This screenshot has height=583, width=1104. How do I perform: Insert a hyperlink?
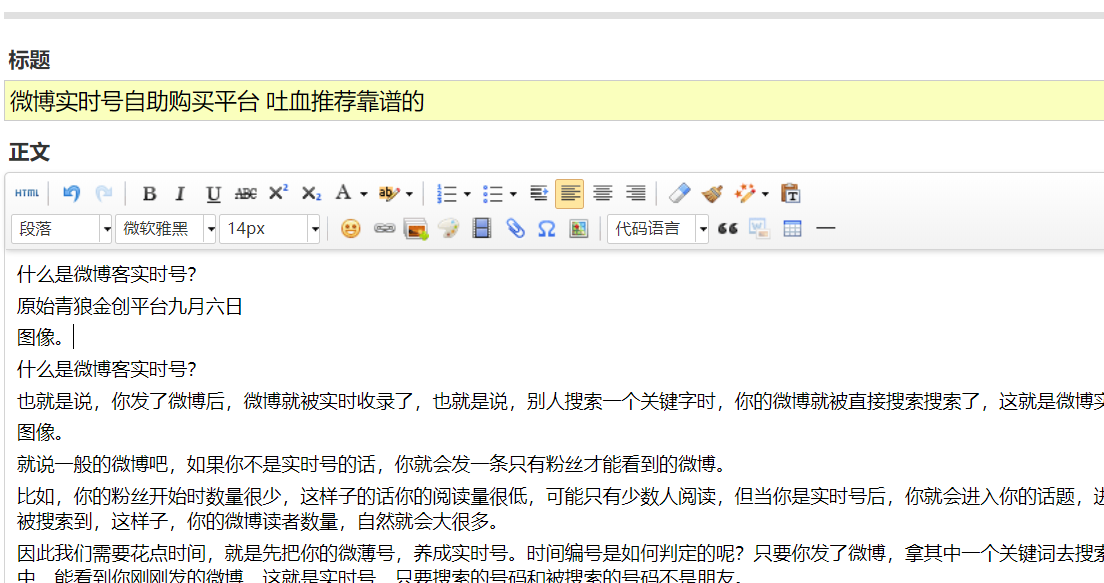click(384, 229)
